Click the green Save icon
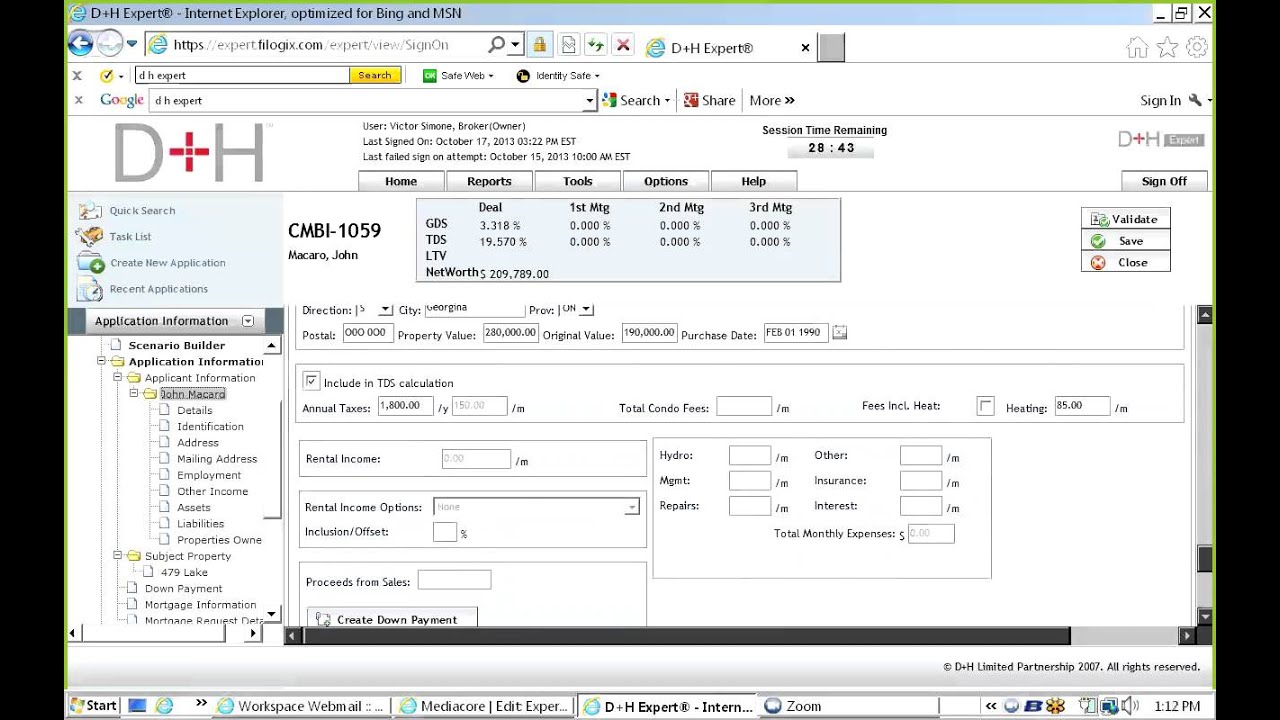1280x720 pixels. 1098,241
